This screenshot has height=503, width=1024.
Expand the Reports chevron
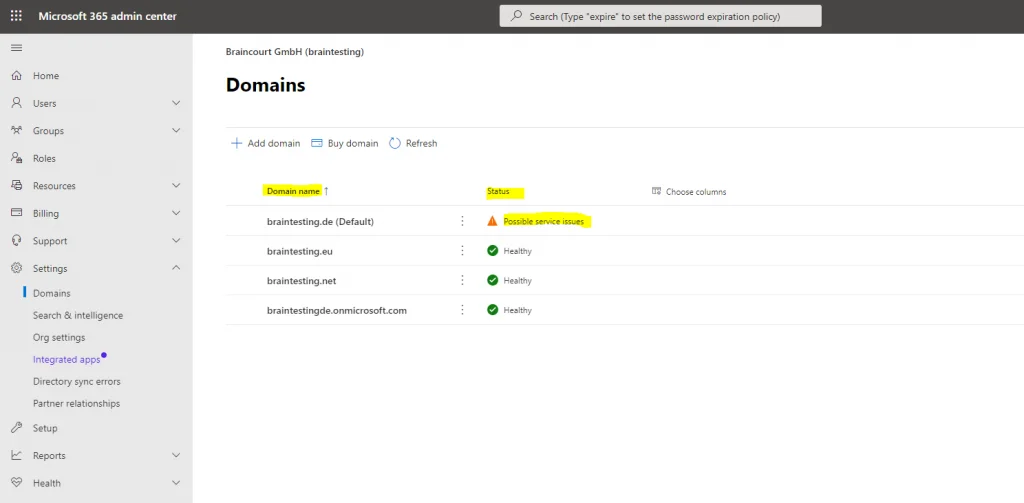tap(176, 455)
